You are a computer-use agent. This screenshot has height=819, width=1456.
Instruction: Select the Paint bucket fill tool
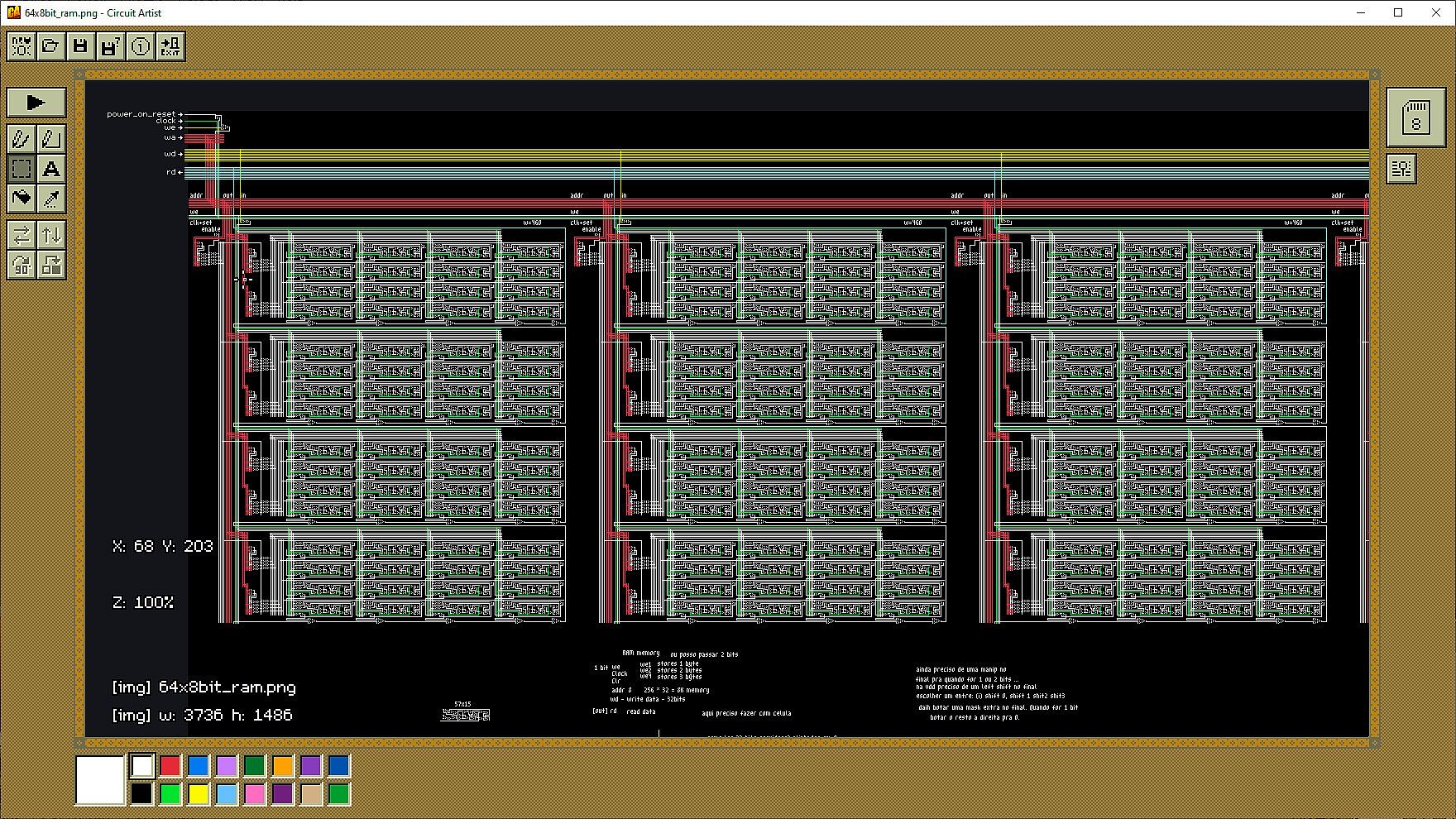[x=22, y=199]
